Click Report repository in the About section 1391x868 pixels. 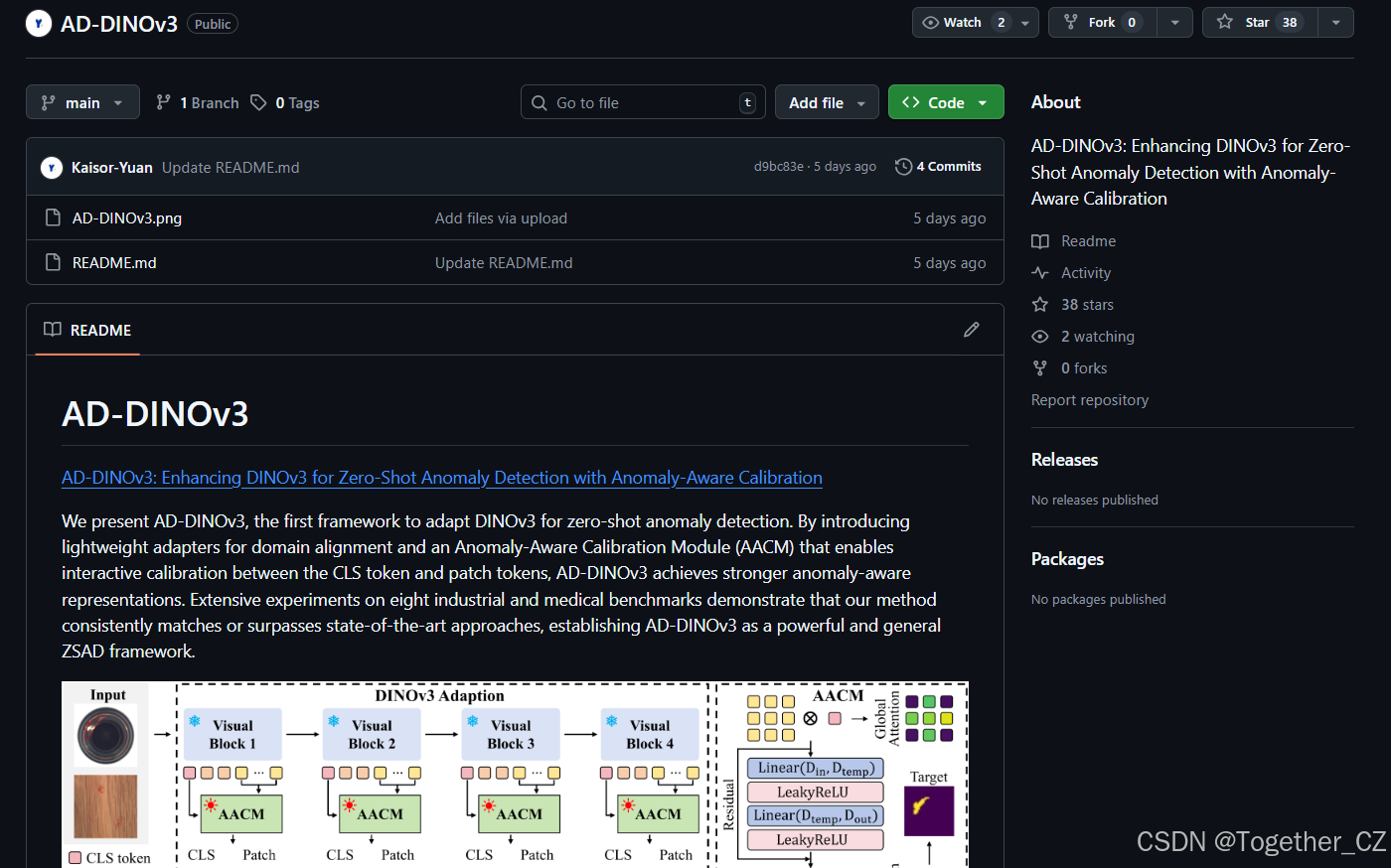tap(1089, 399)
